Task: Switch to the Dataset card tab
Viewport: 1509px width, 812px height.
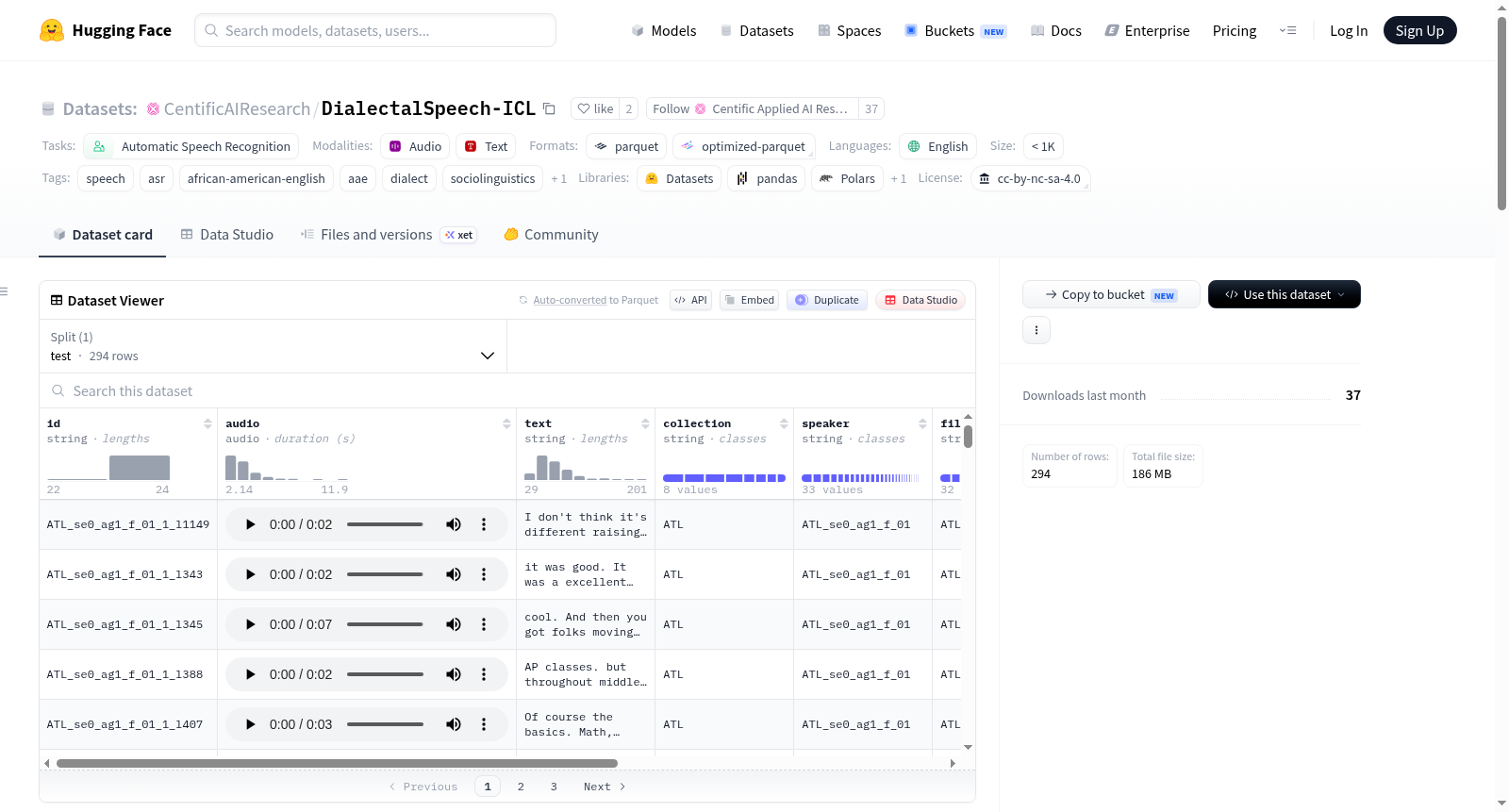Action: [103, 235]
